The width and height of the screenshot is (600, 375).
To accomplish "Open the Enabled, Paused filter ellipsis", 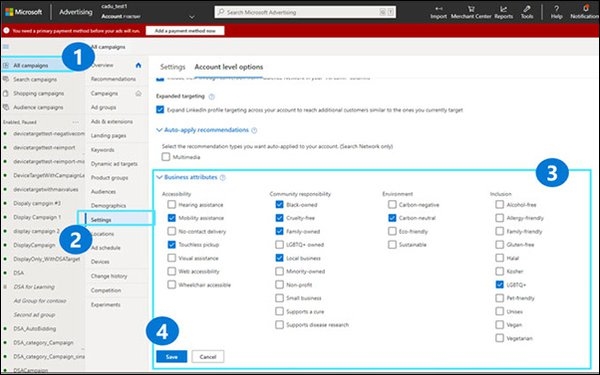I will pos(75,122).
